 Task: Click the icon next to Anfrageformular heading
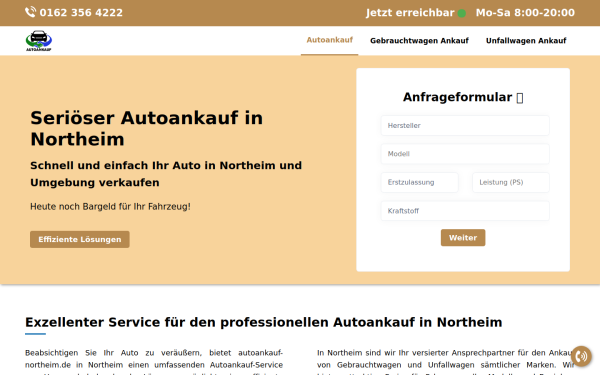coord(520,98)
